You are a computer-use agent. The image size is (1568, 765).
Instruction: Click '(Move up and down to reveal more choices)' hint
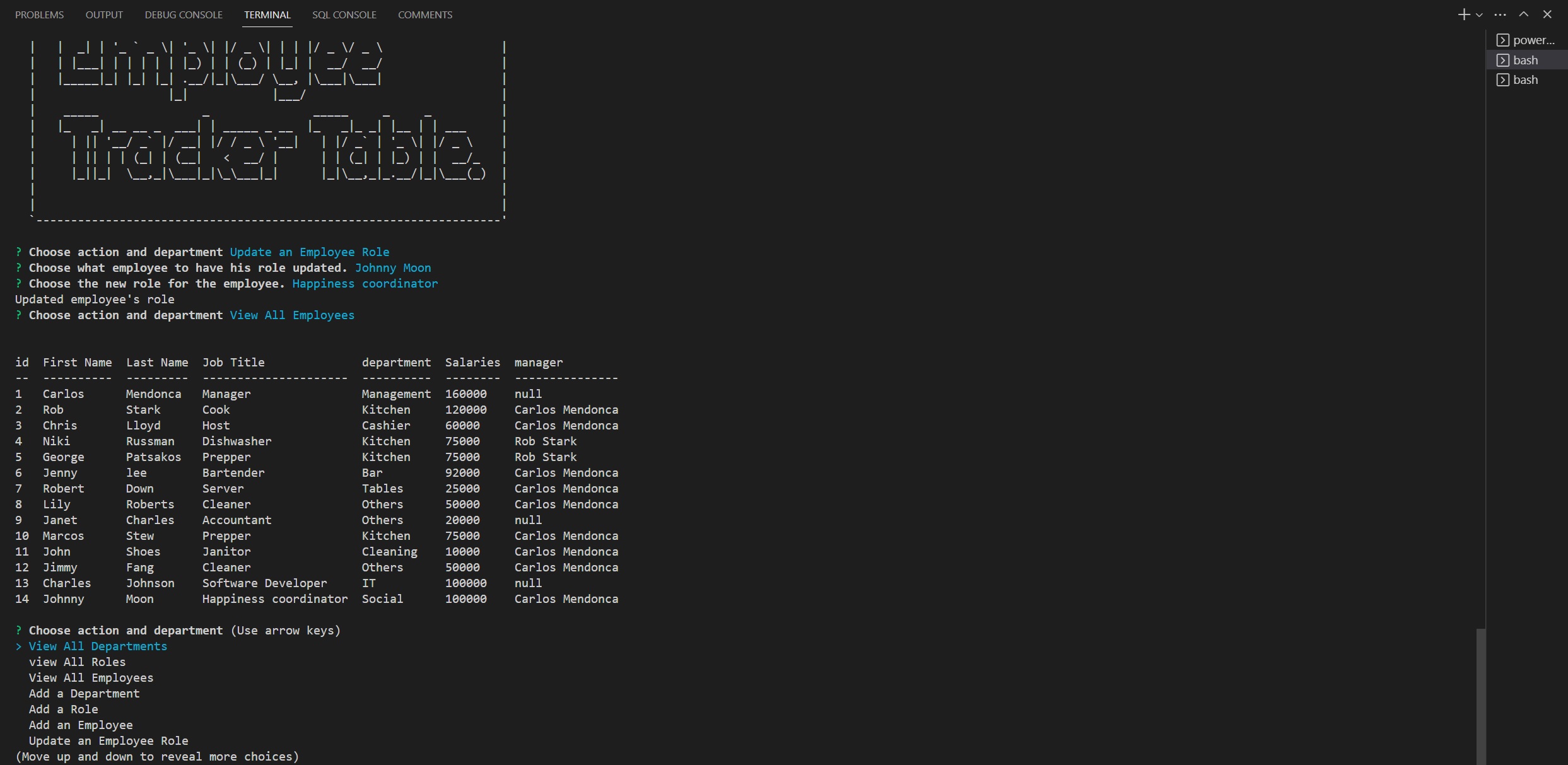[157, 757]
